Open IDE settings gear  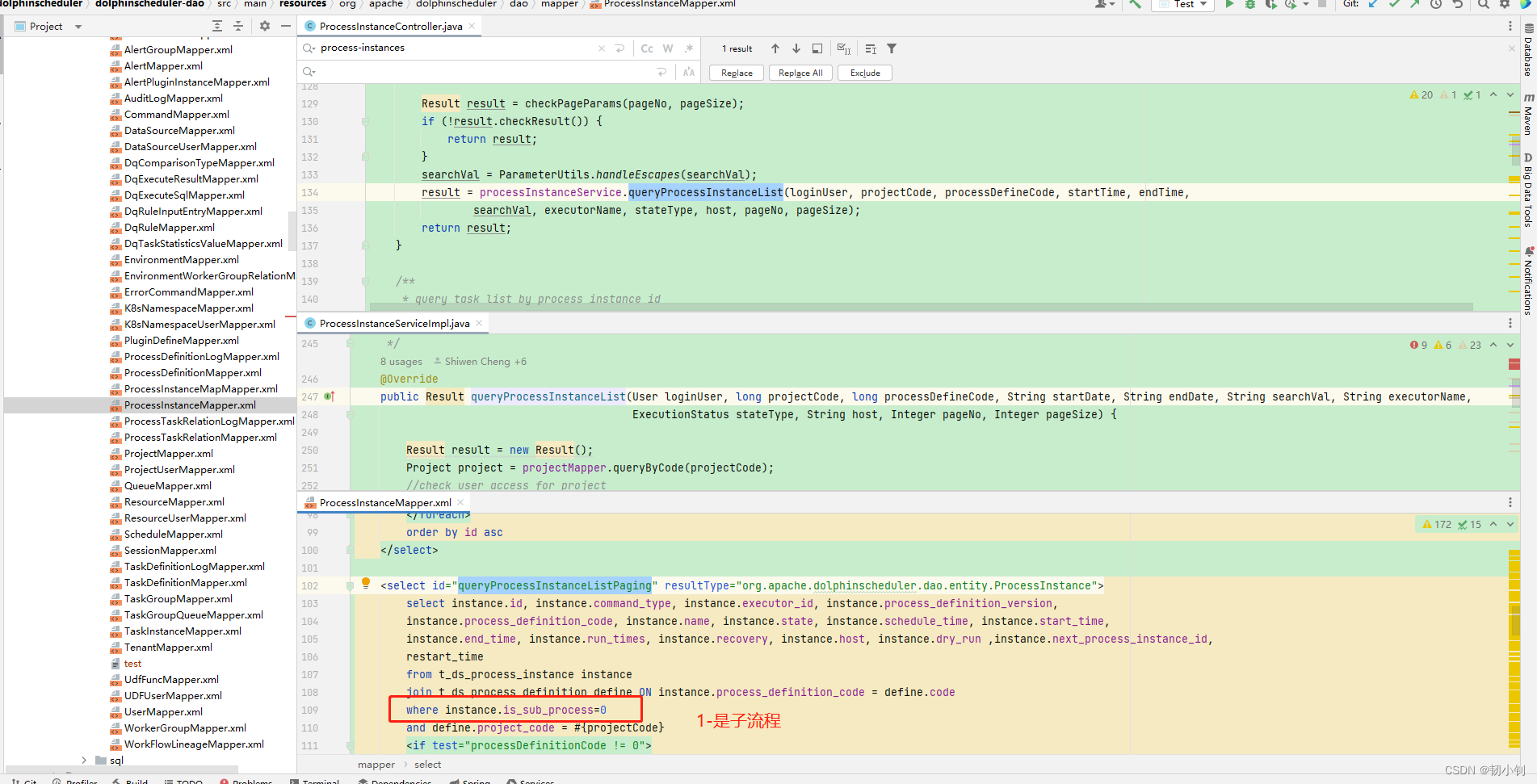pos(1505,4)
